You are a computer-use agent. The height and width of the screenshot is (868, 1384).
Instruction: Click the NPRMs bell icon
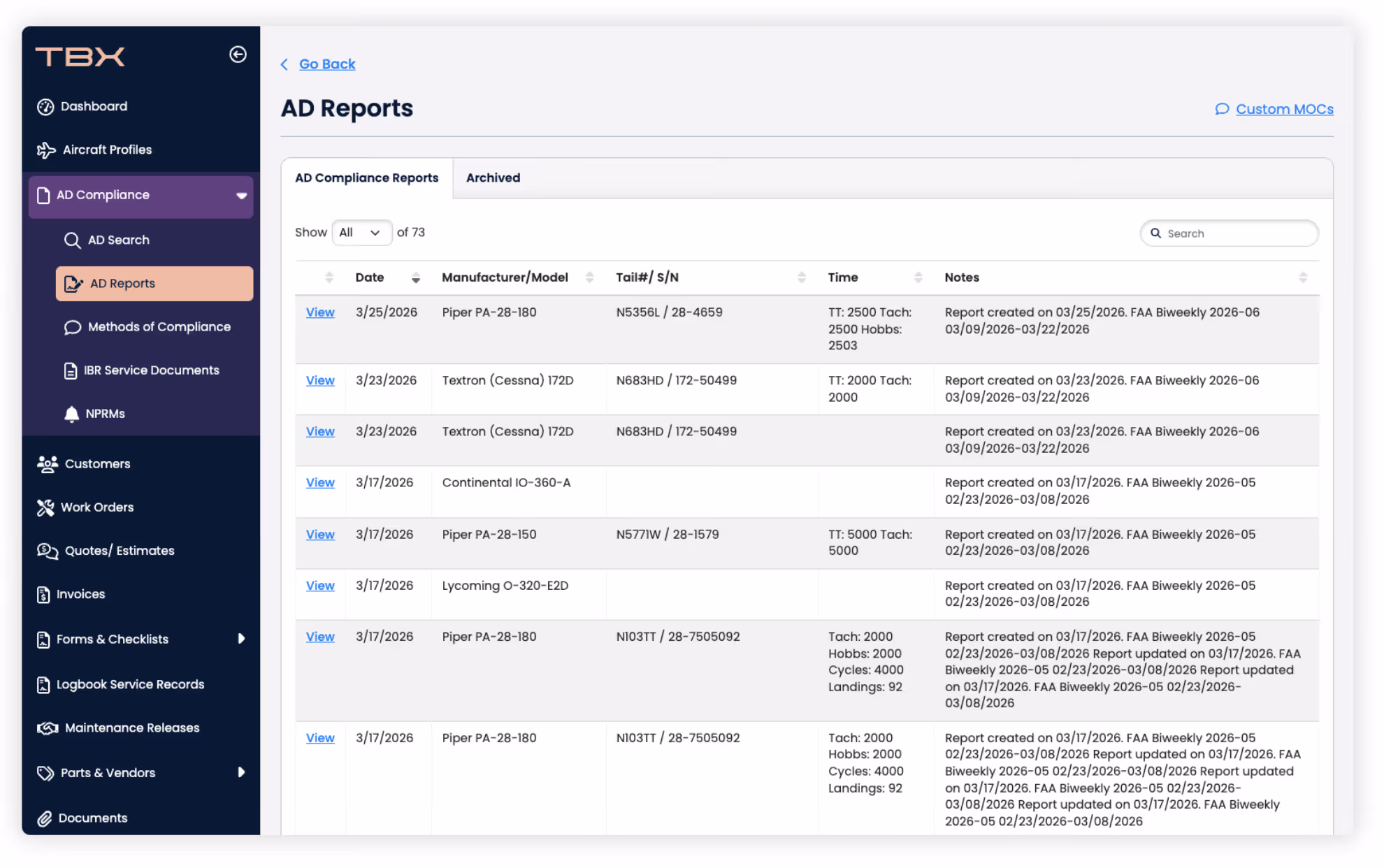tap(71, 414)
